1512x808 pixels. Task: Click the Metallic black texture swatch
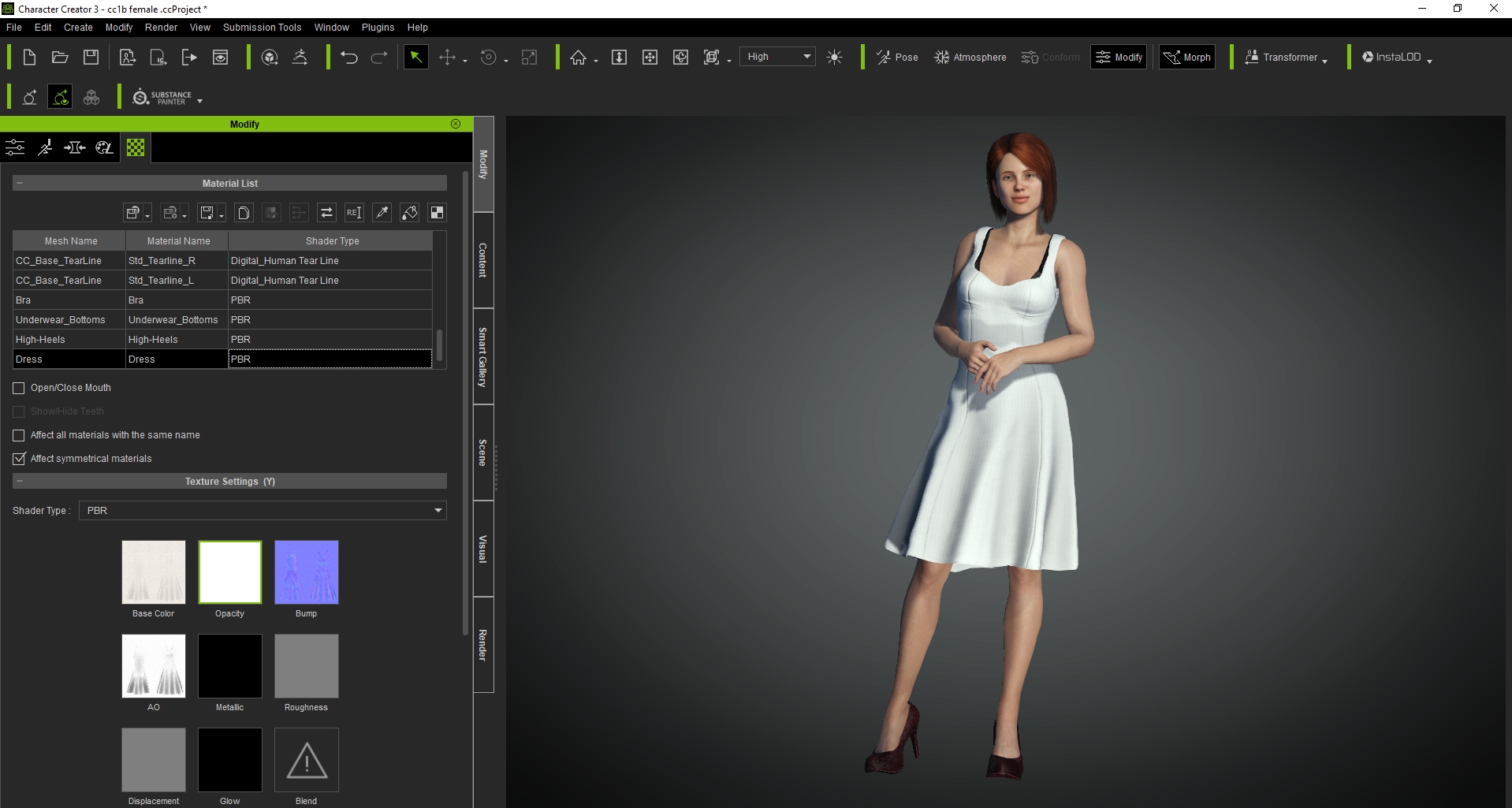[230, 666]
